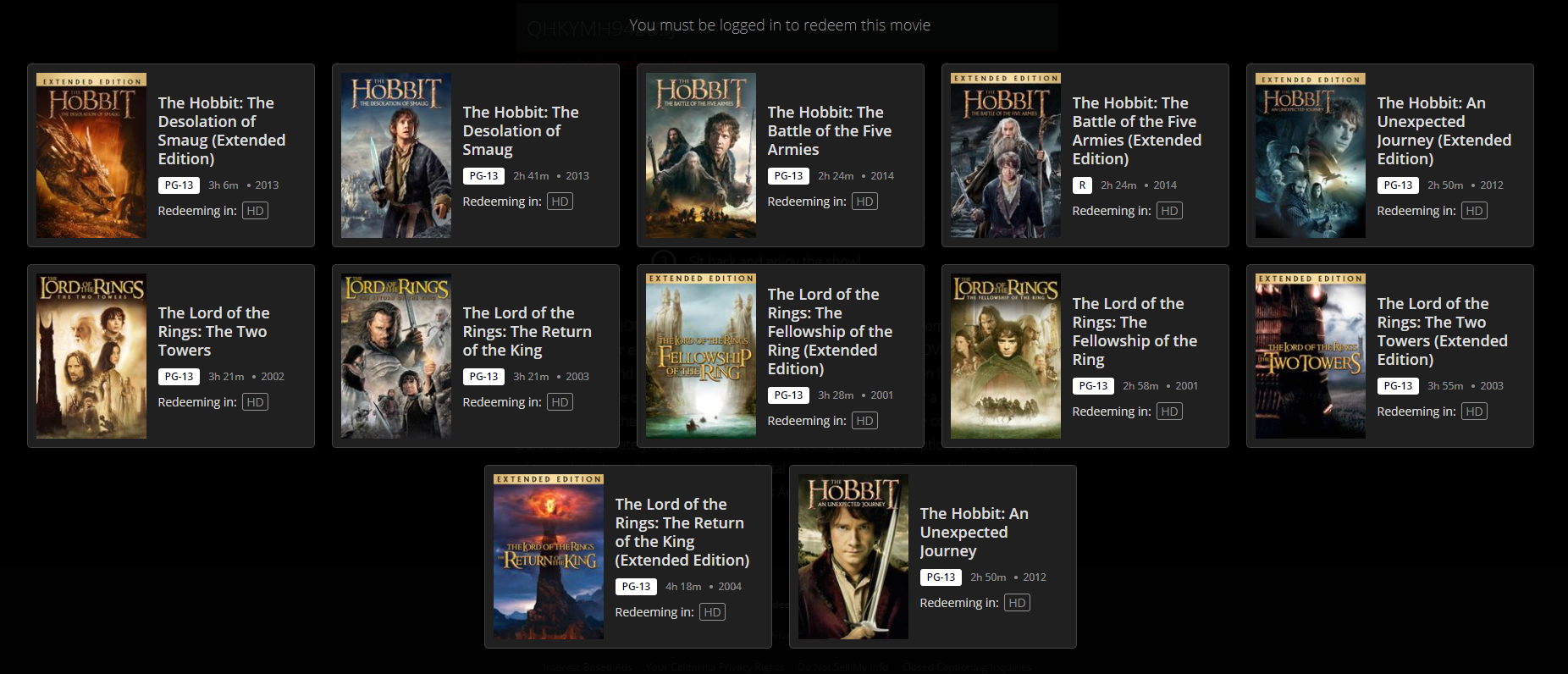1568x674 pixels.
Task: Click PG-13 badge on Two Towers Extended Edition card
Action: (x=1398, y=385)
